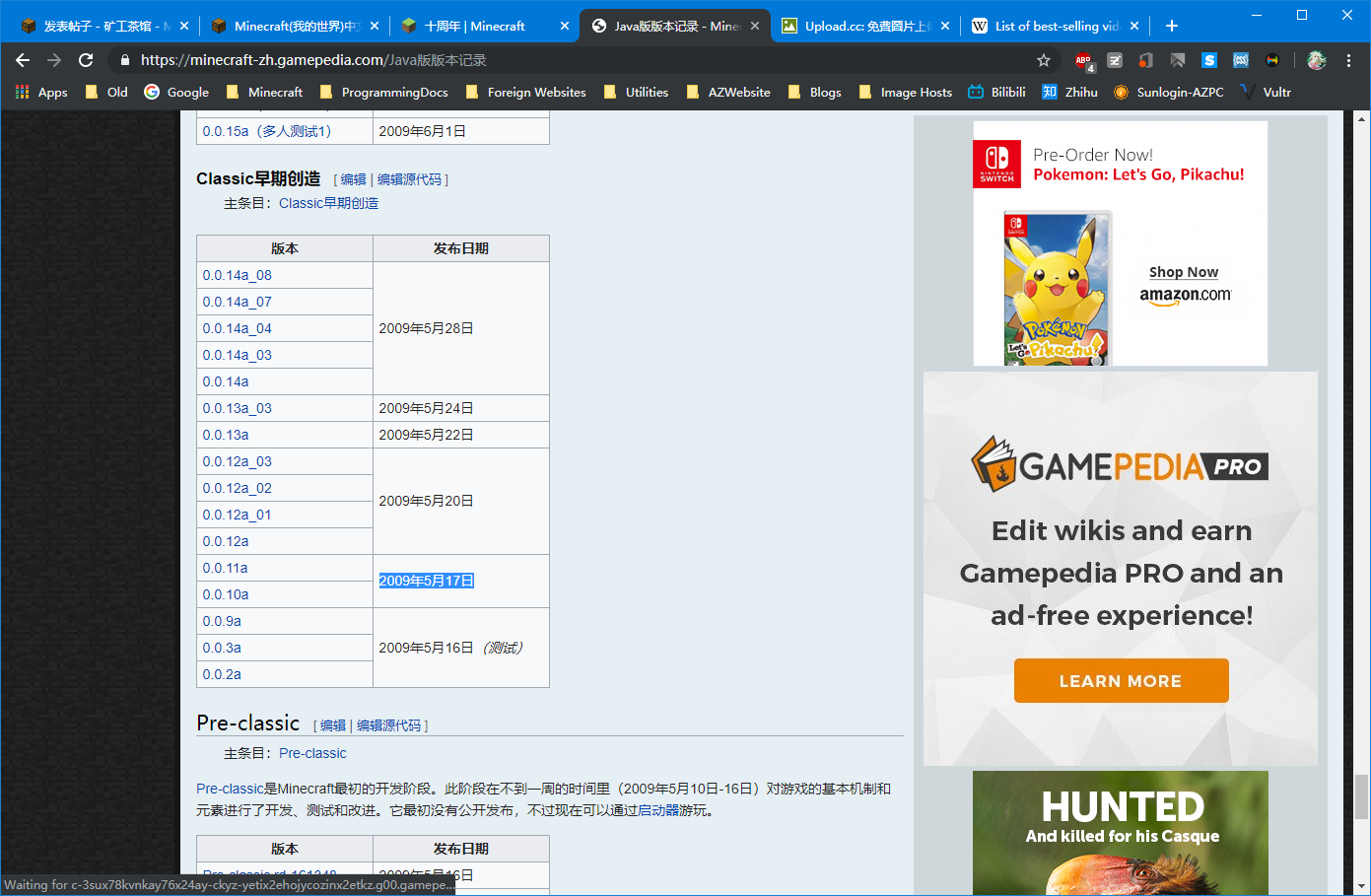1371x896 pixels.
Task: Bookmark this page with the star icon
Action: (x=1044, y=61)
